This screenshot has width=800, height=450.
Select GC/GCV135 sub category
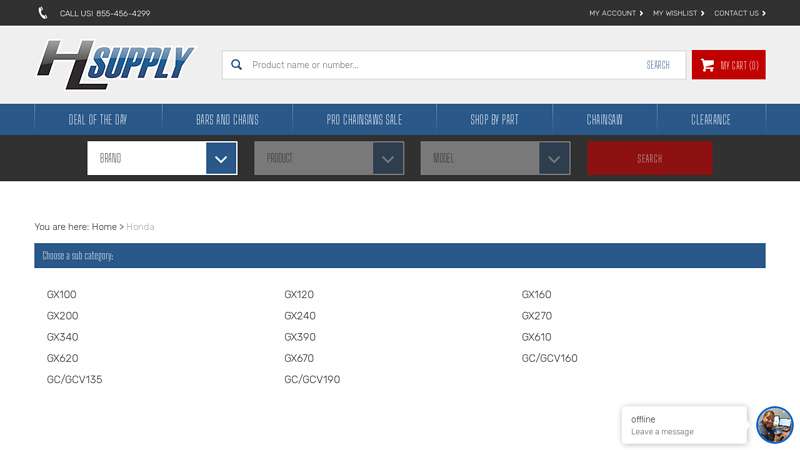pyautogui.click(x=74, y=380)
